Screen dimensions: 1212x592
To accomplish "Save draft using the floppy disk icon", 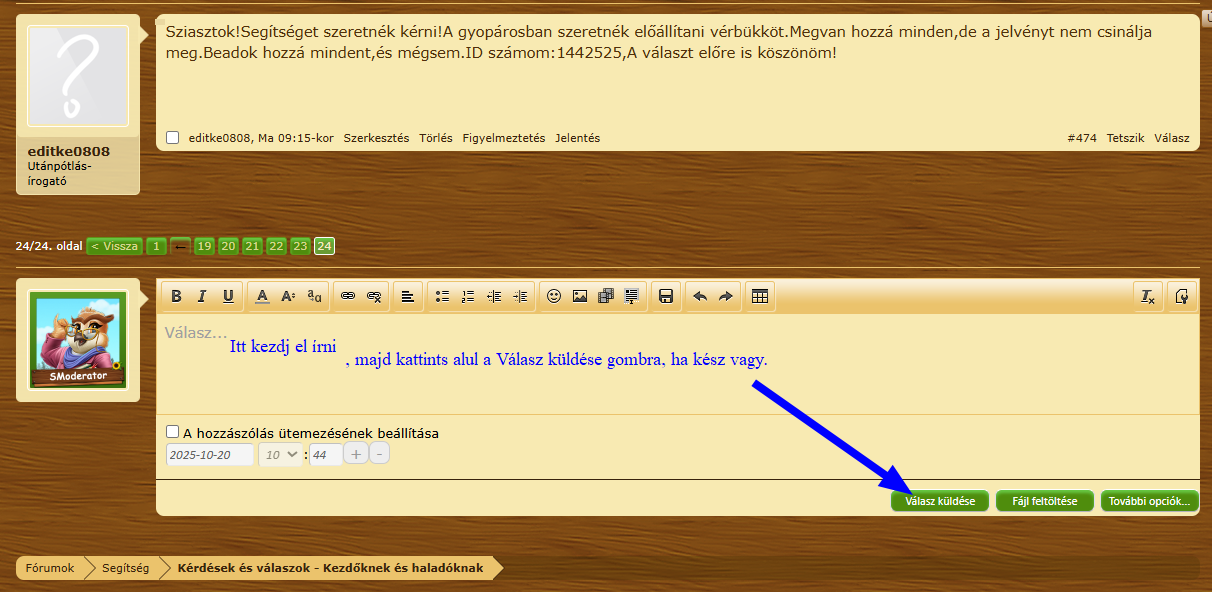I will pos(665,296).
